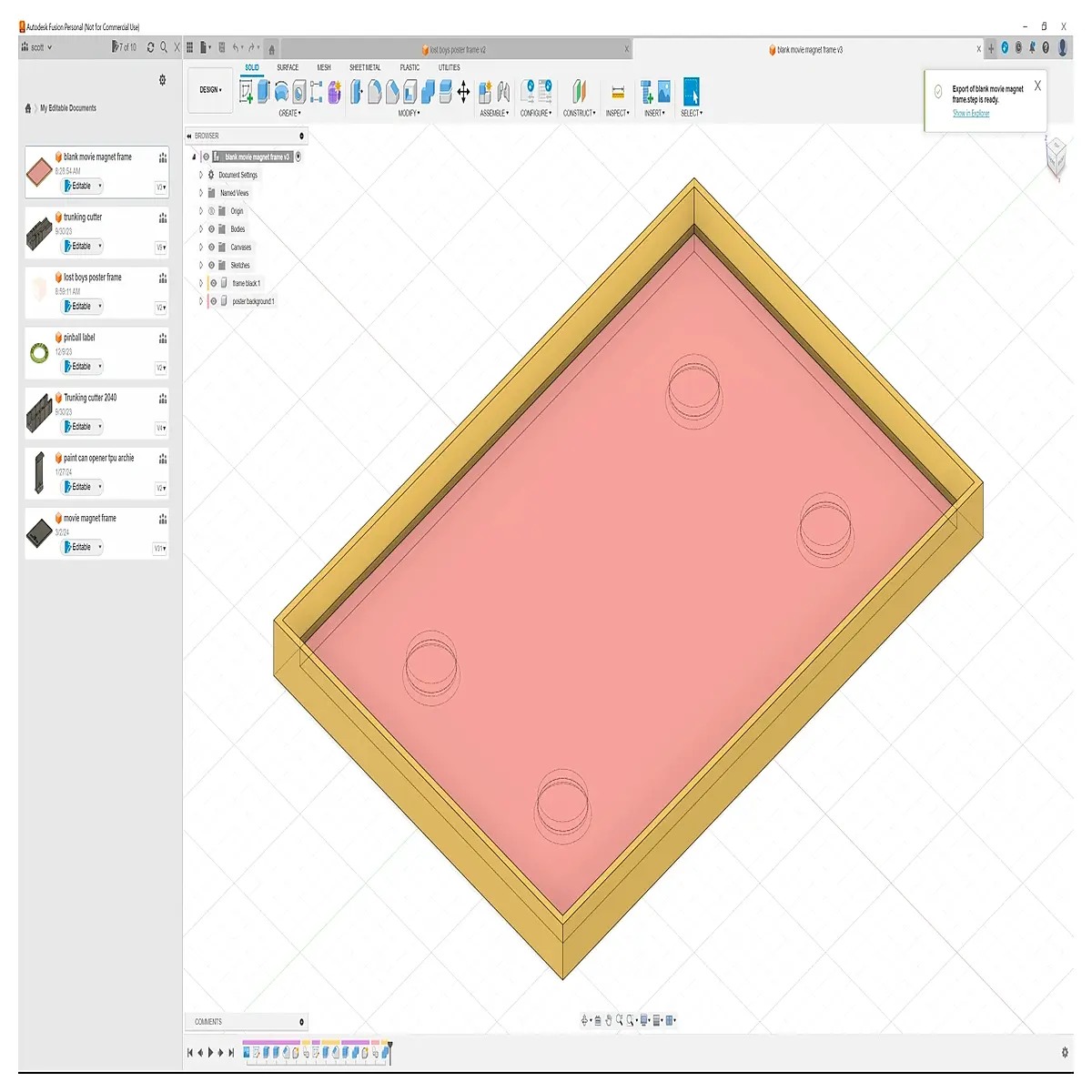Expand the Named Views node
This screenshot has height=1092, width=1092.
(201, 193)
